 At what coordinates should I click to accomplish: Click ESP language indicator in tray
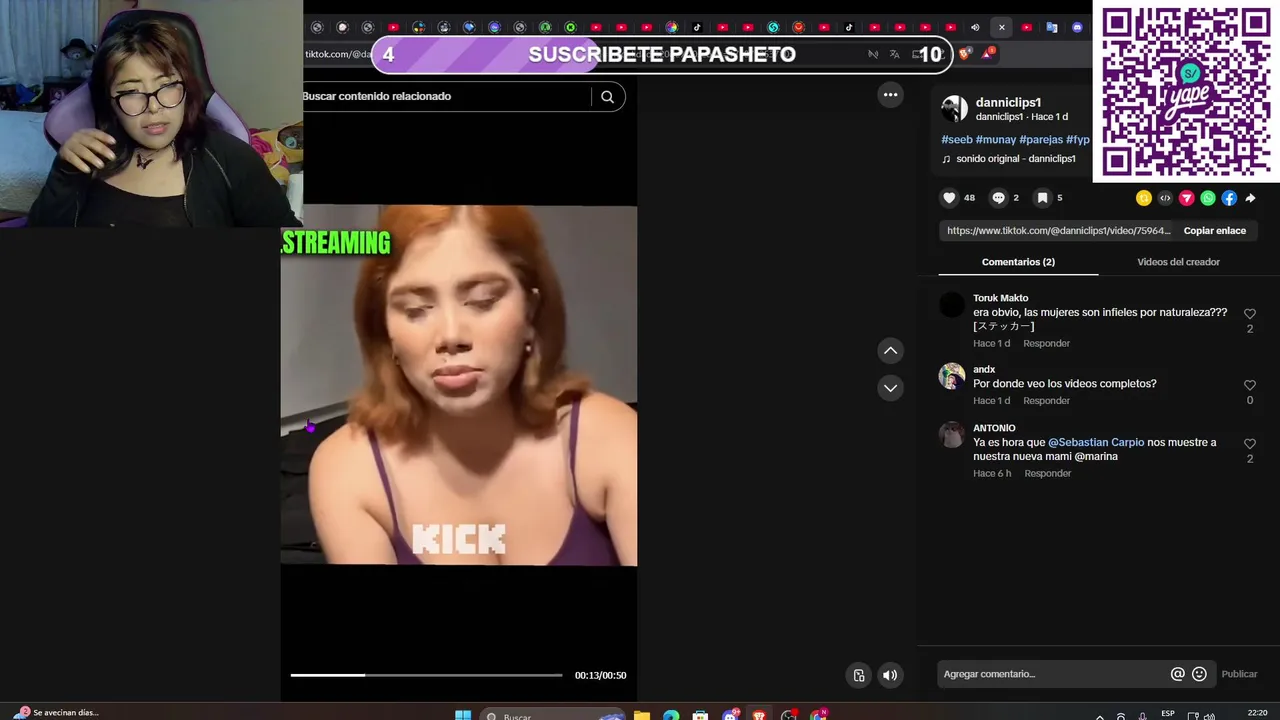click(1167, 713)
